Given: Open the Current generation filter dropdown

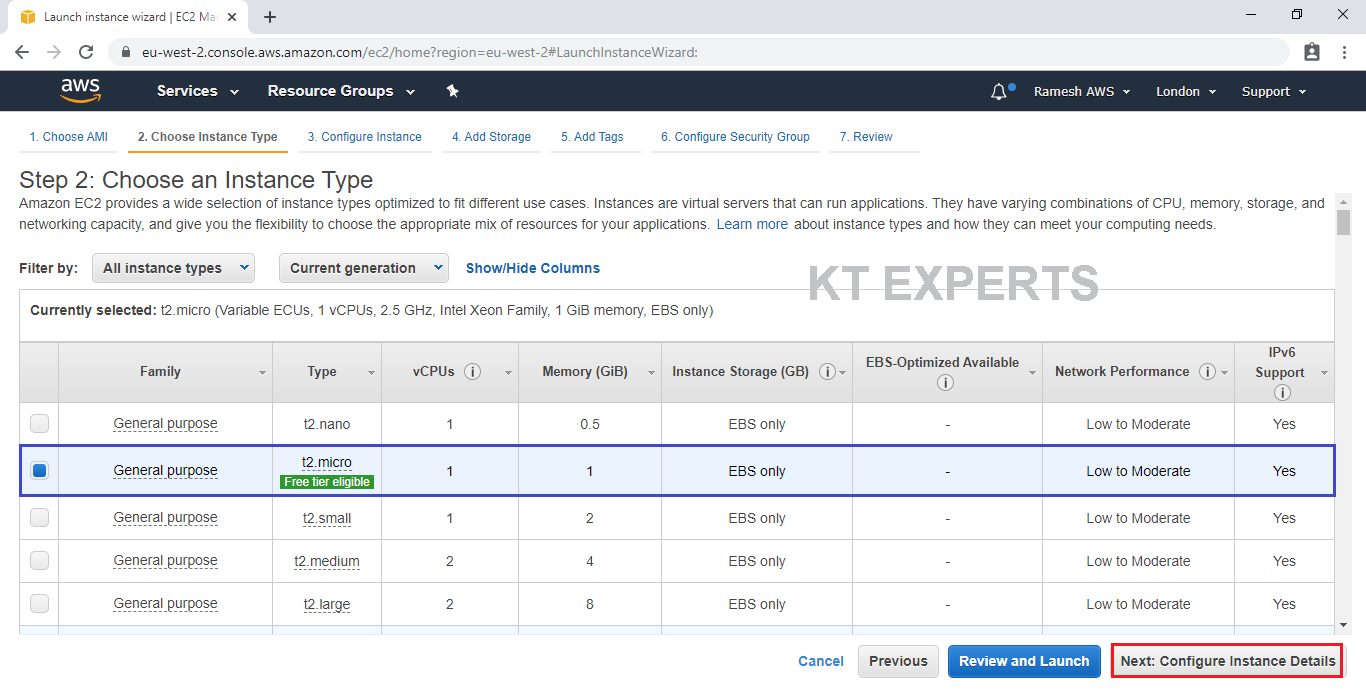Looking at the screenshot, I should point(364,268).
